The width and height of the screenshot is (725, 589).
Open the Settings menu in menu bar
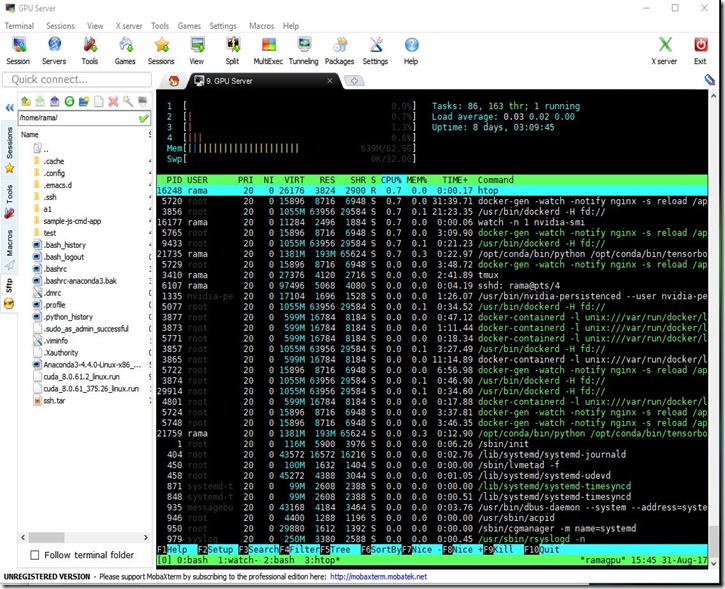click(x=222, y=26)
